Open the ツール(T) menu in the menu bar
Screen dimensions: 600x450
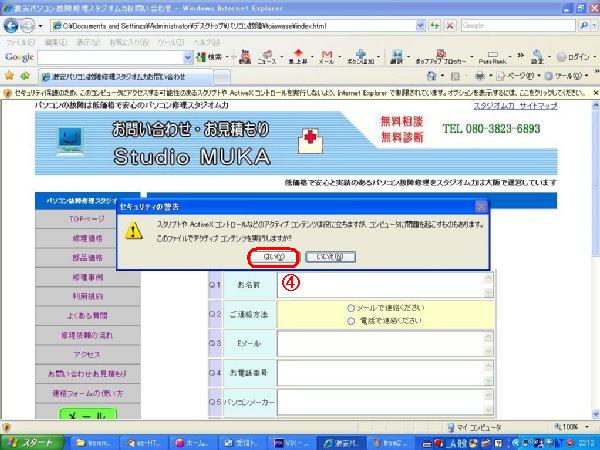(x=171, y=42)
